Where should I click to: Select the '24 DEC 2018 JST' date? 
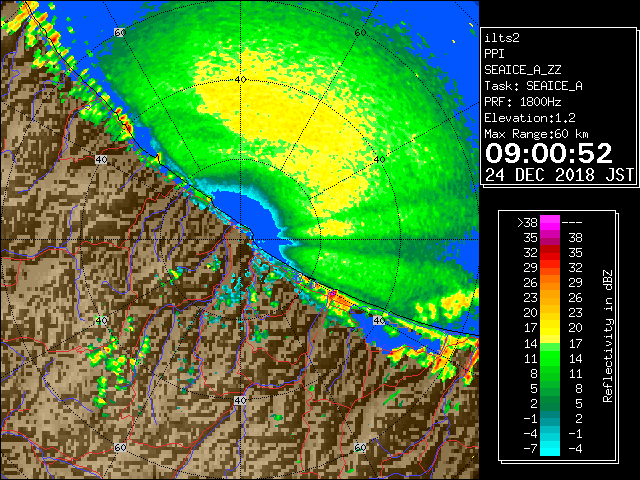559,175
